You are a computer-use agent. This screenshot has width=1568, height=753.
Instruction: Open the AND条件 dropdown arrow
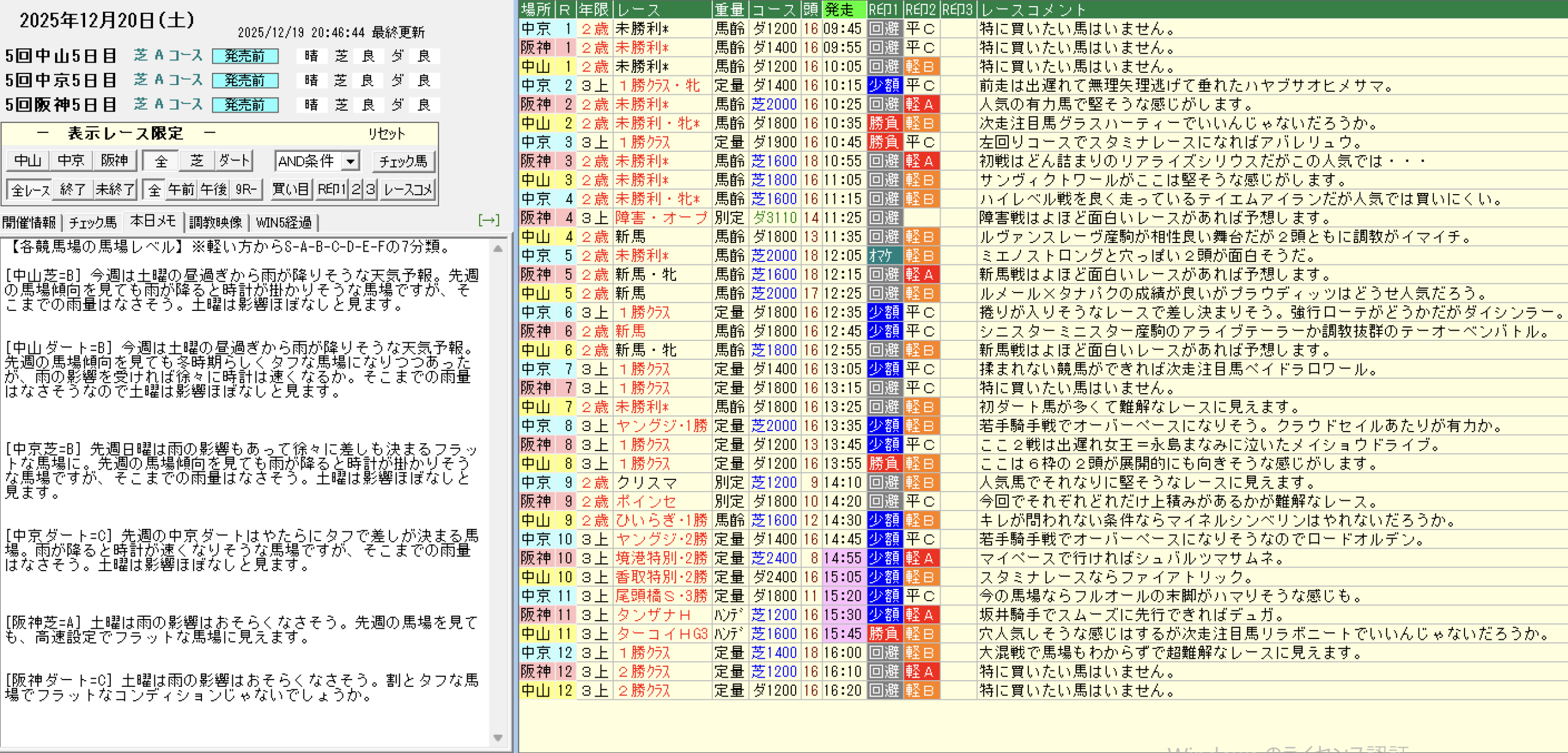click(350, 162)
